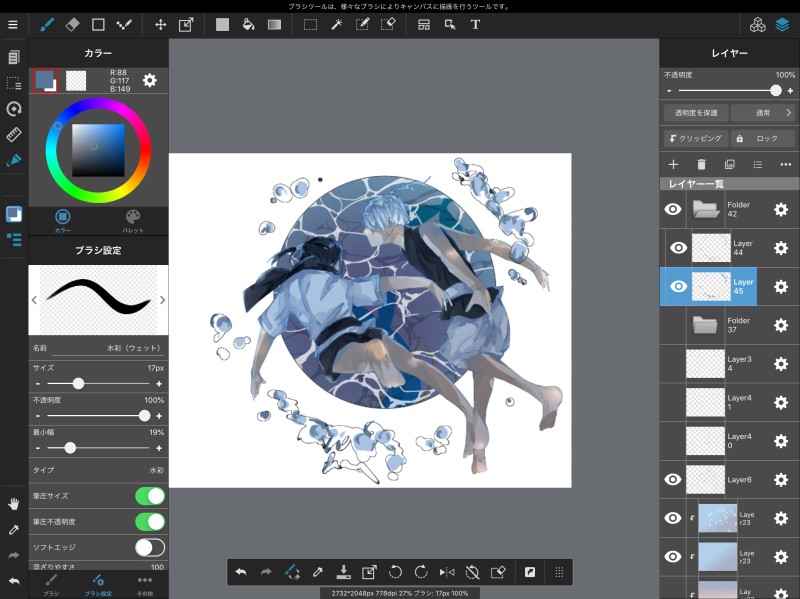Expand Folder 37 folder icon
The height and width of the screenshot is (599, 800).
click(705, 325)
